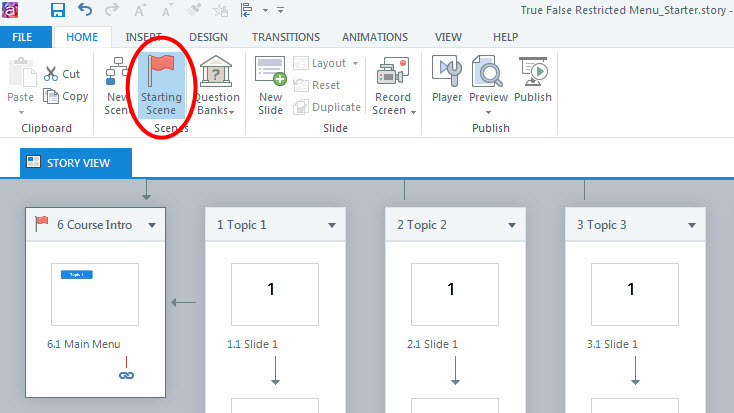Click the decrease font size icon

pyautogui.click(x=167, y=10)
